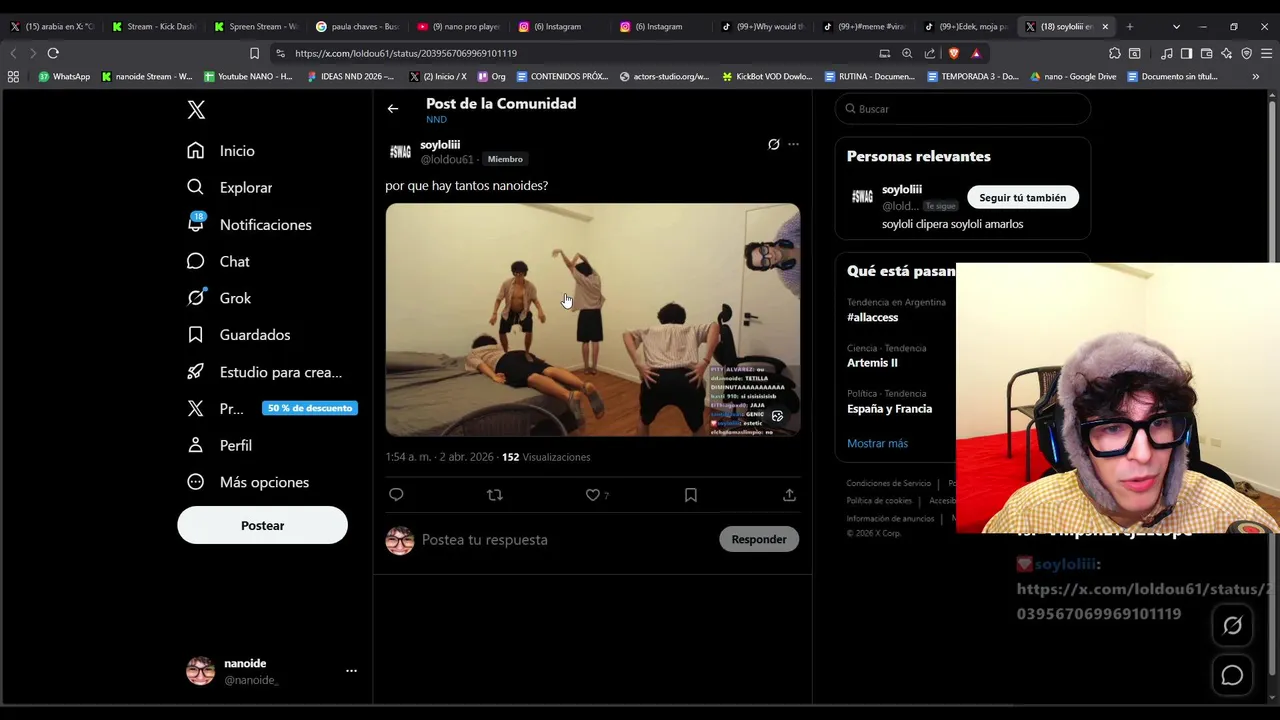Open Premium with 50 % de descuento badge

pos(271,408)
